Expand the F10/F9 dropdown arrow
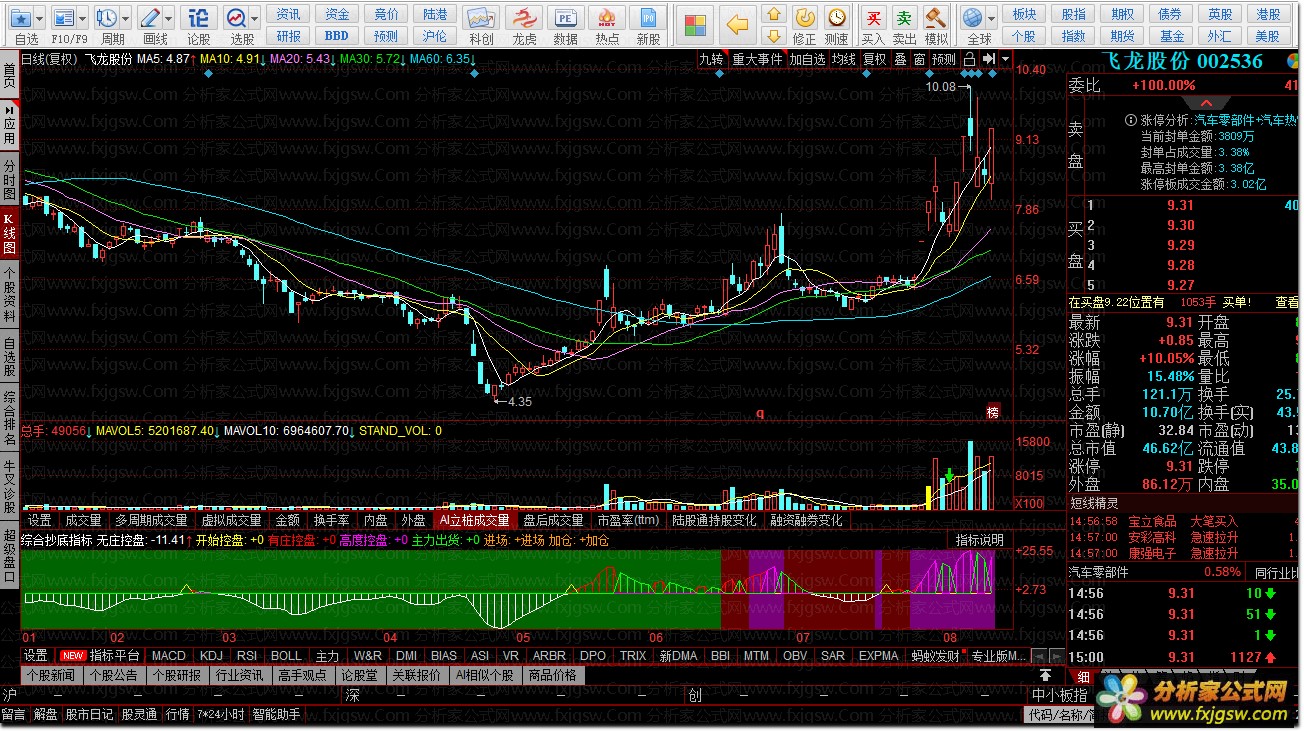 click(x=83, y=18)
